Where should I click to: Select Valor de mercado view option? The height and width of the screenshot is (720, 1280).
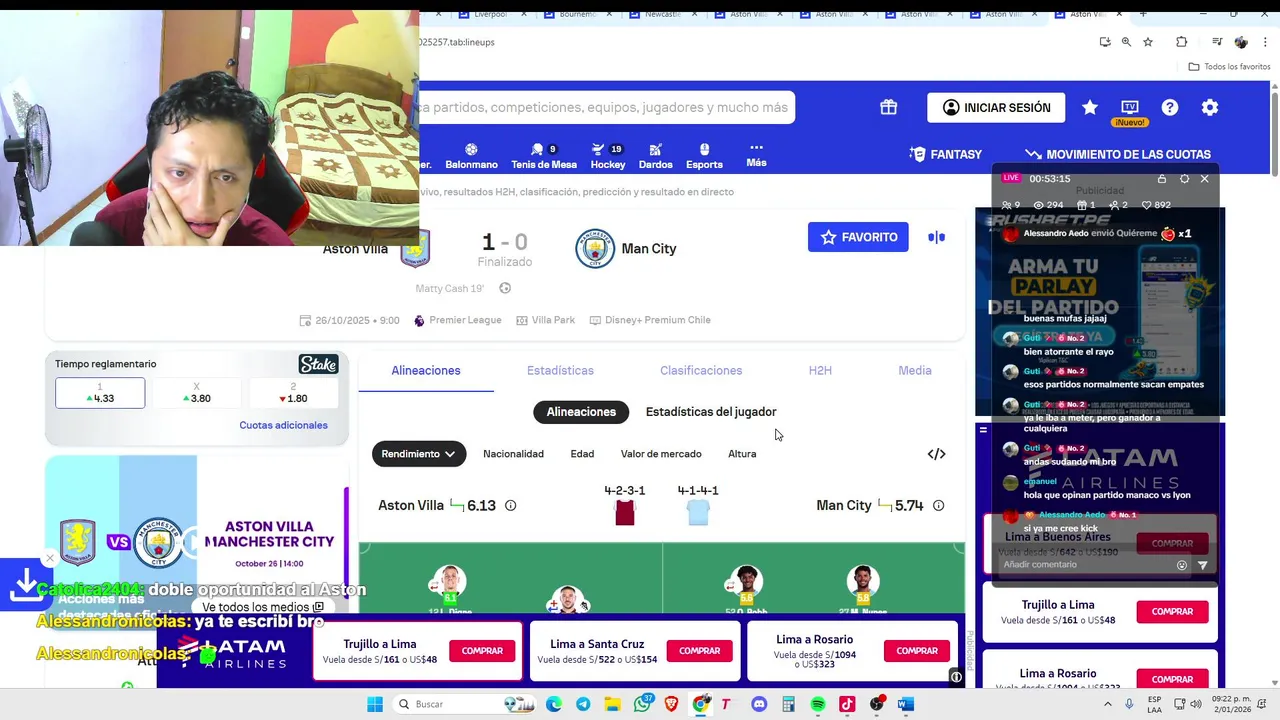(x=661, y=454)
